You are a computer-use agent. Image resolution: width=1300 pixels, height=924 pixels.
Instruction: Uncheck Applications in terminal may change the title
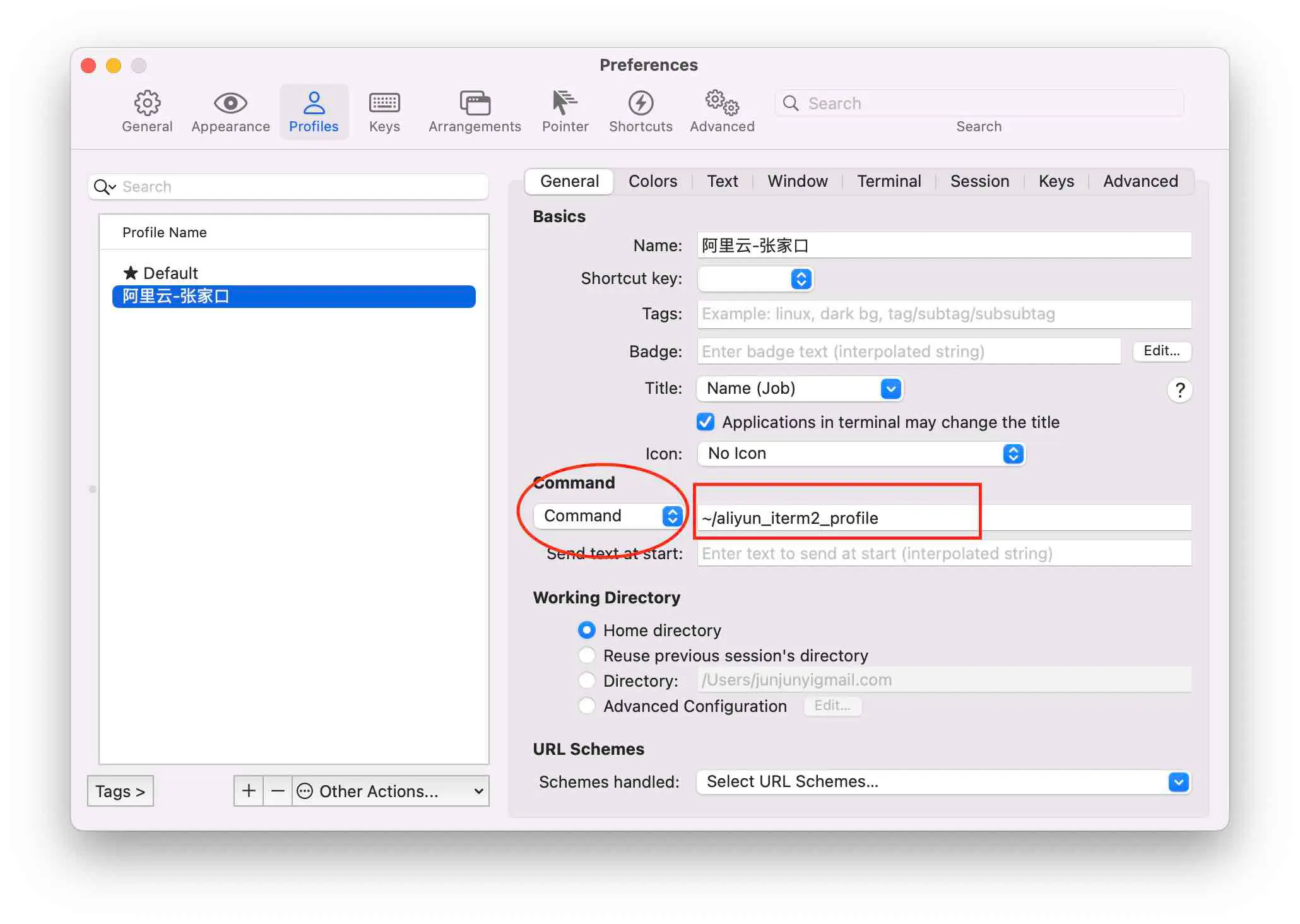coord(705,422)
